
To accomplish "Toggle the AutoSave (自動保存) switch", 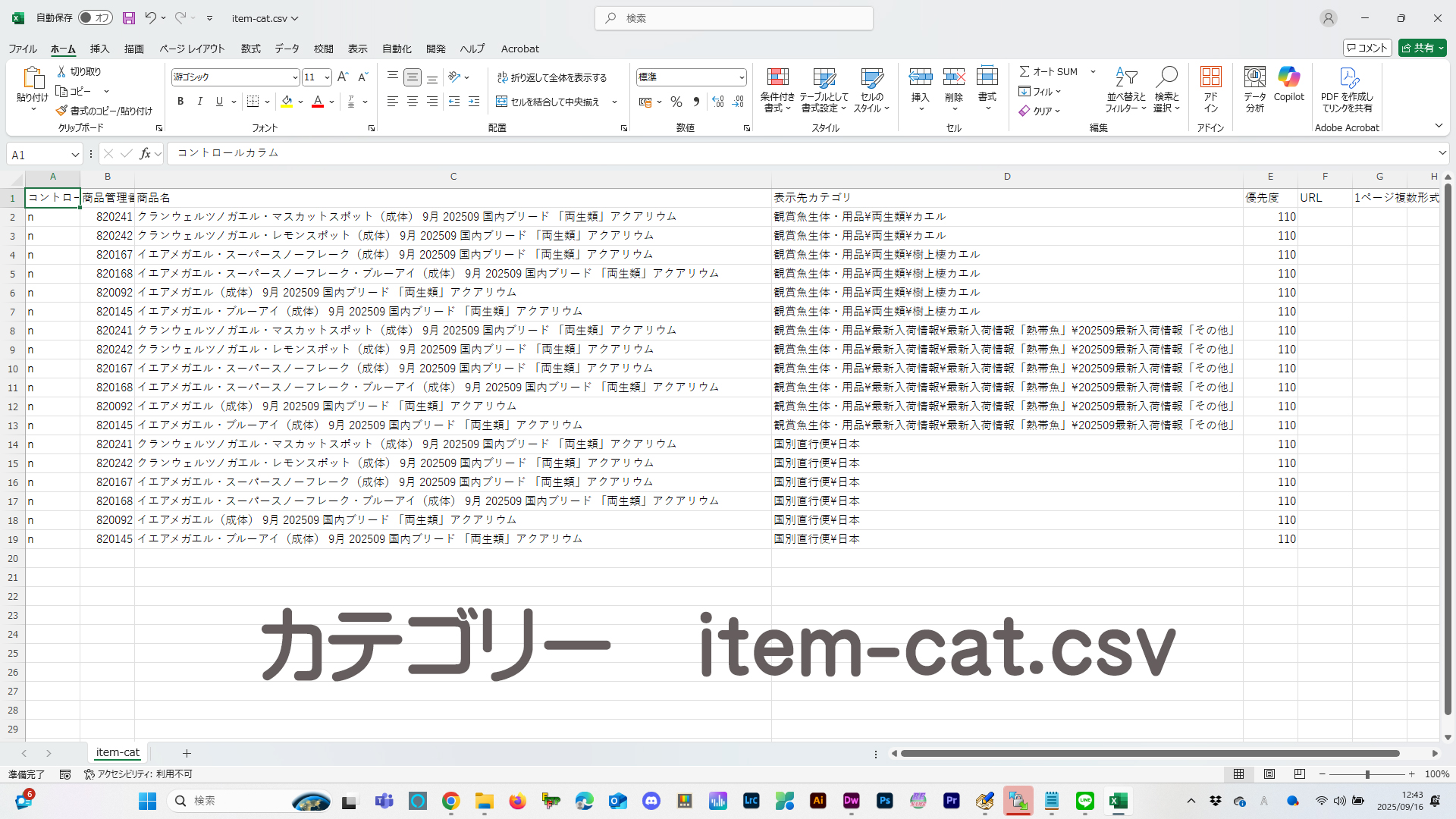I will tap(96, 18).
